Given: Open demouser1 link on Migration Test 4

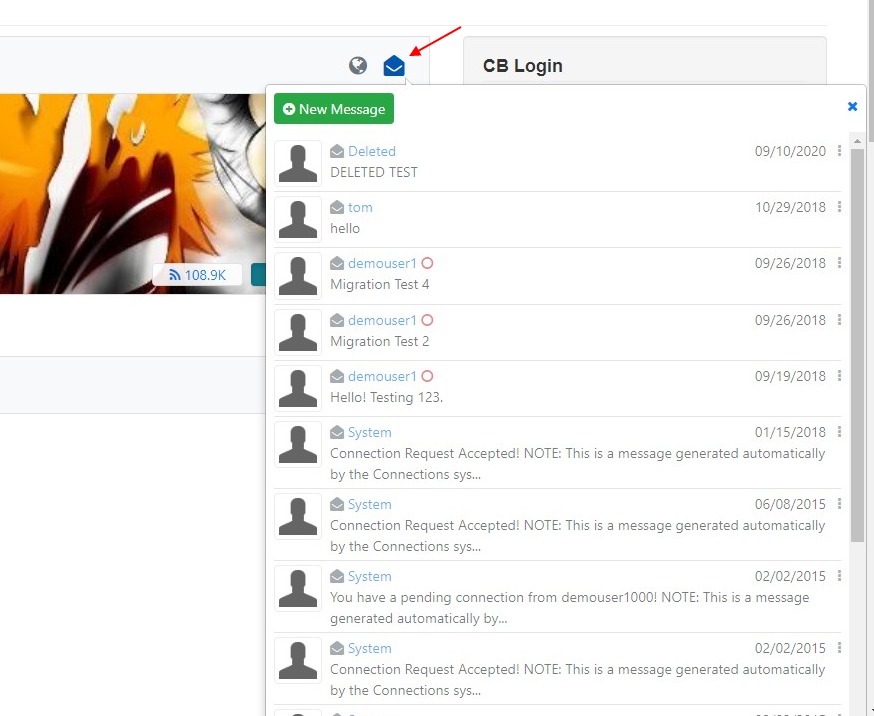Looking at the screenshot, I should point(382,263).
